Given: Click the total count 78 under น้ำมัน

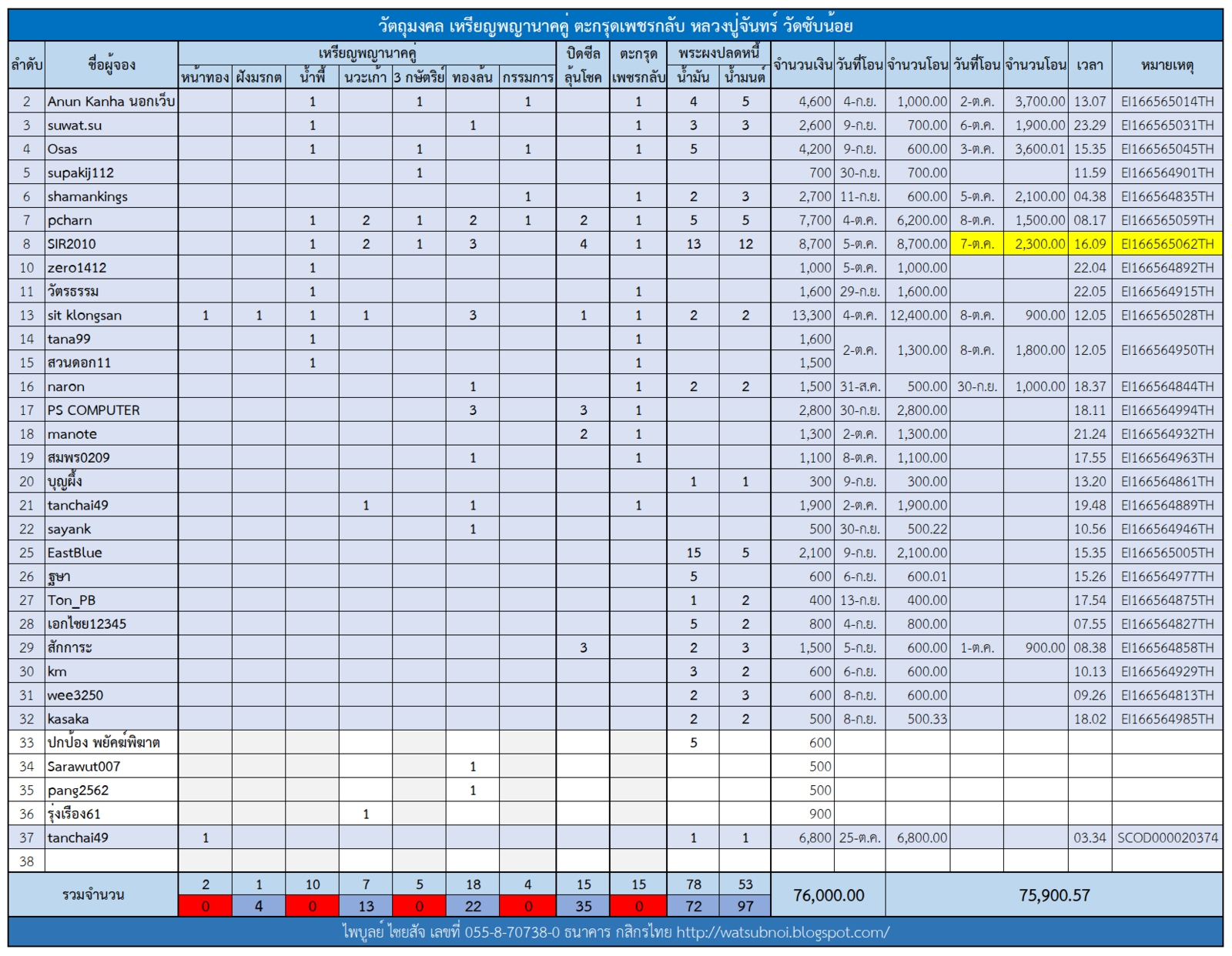Looking at the screenshot, I should tap(693, 884).
